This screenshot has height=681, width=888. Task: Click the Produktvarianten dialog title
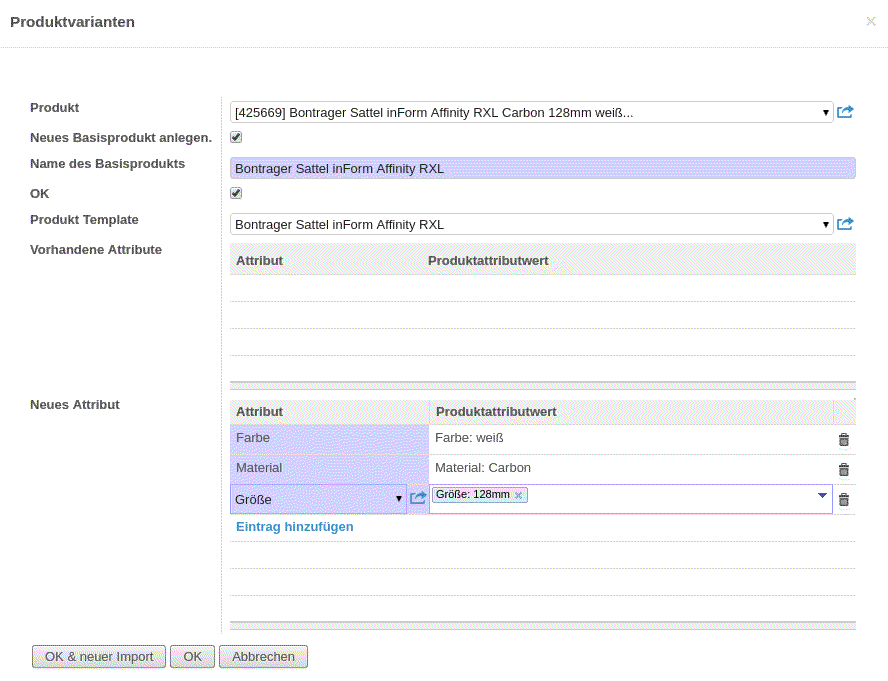pyautogui.click(x=72, y=22)
